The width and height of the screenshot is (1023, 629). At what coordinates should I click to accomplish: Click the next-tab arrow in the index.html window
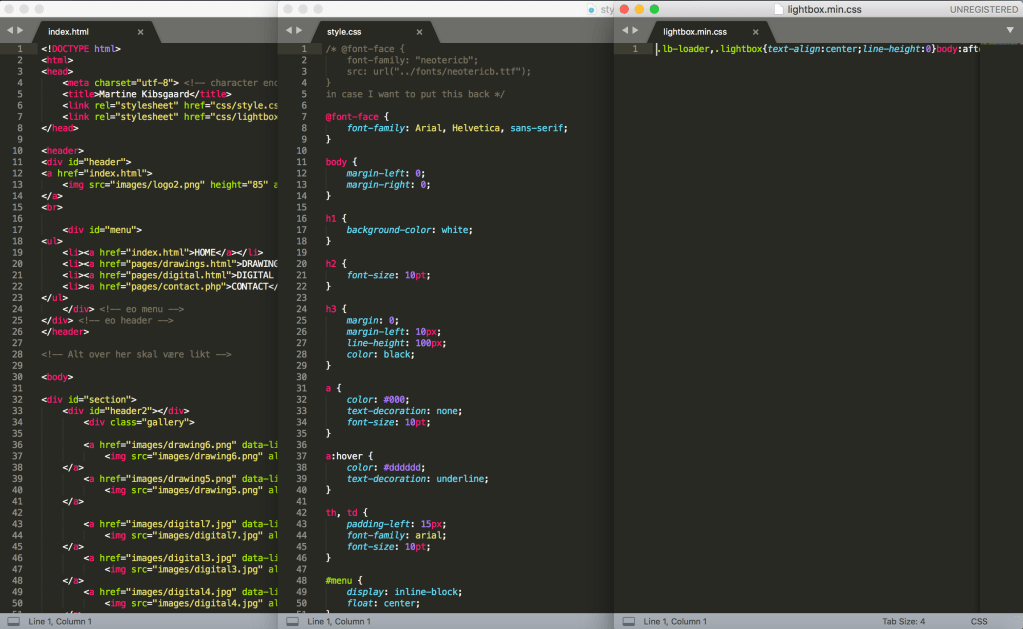(19, 31)
